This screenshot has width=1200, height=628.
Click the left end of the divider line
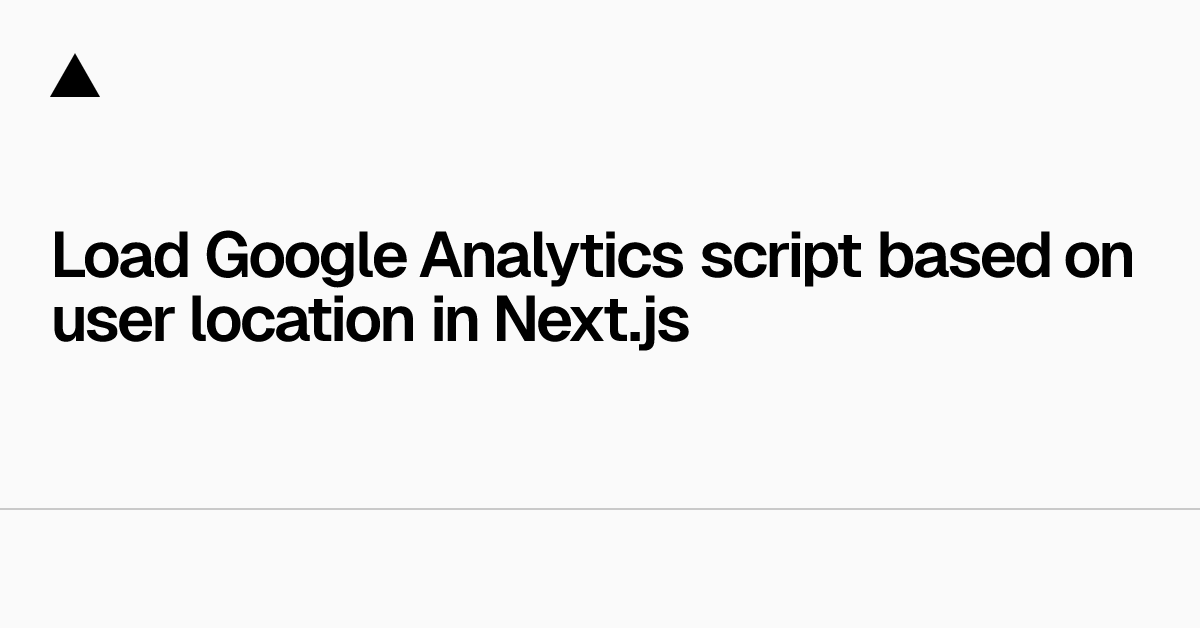(4, 509)
